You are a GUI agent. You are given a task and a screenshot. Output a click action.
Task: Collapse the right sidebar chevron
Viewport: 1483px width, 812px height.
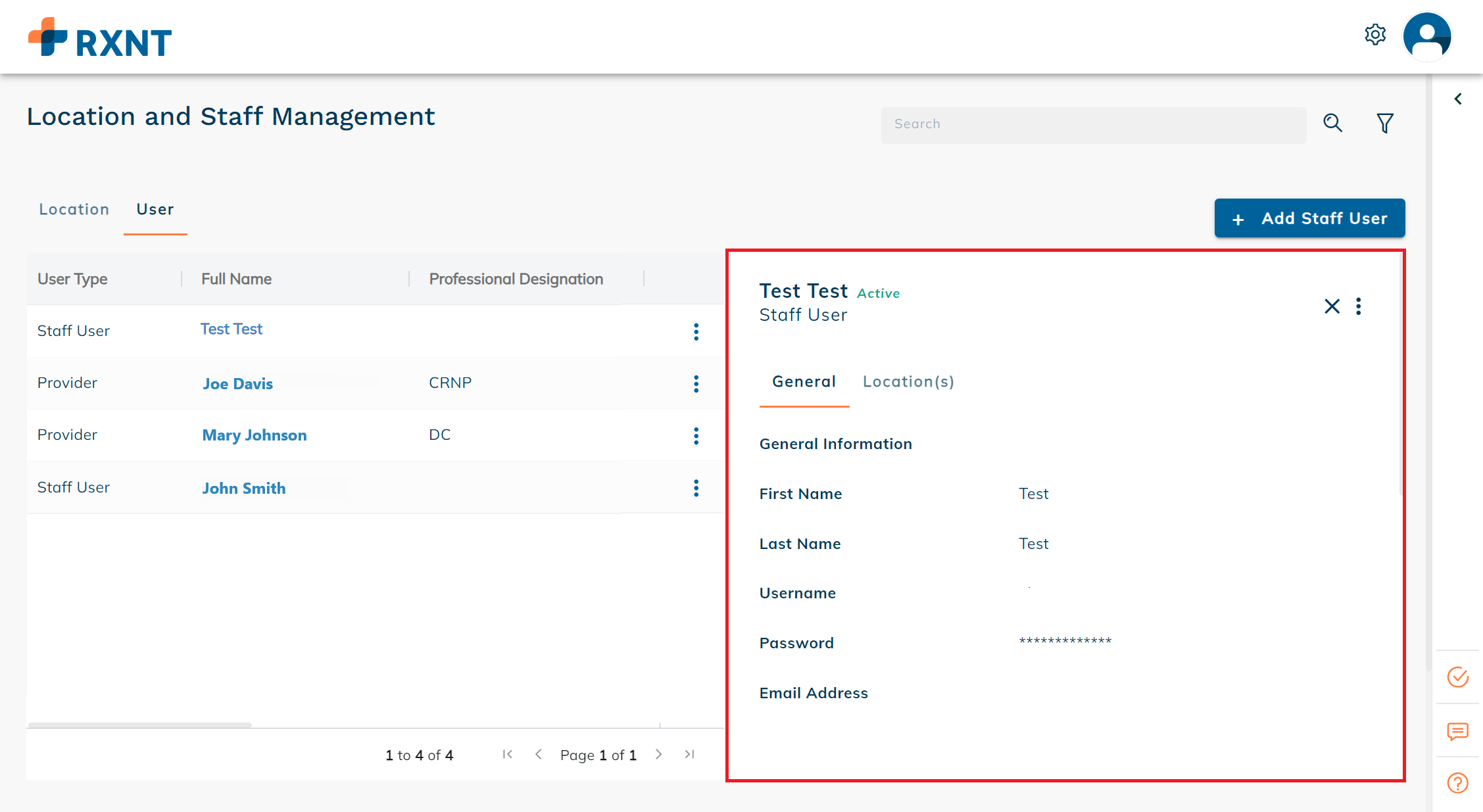(1458, 99)
